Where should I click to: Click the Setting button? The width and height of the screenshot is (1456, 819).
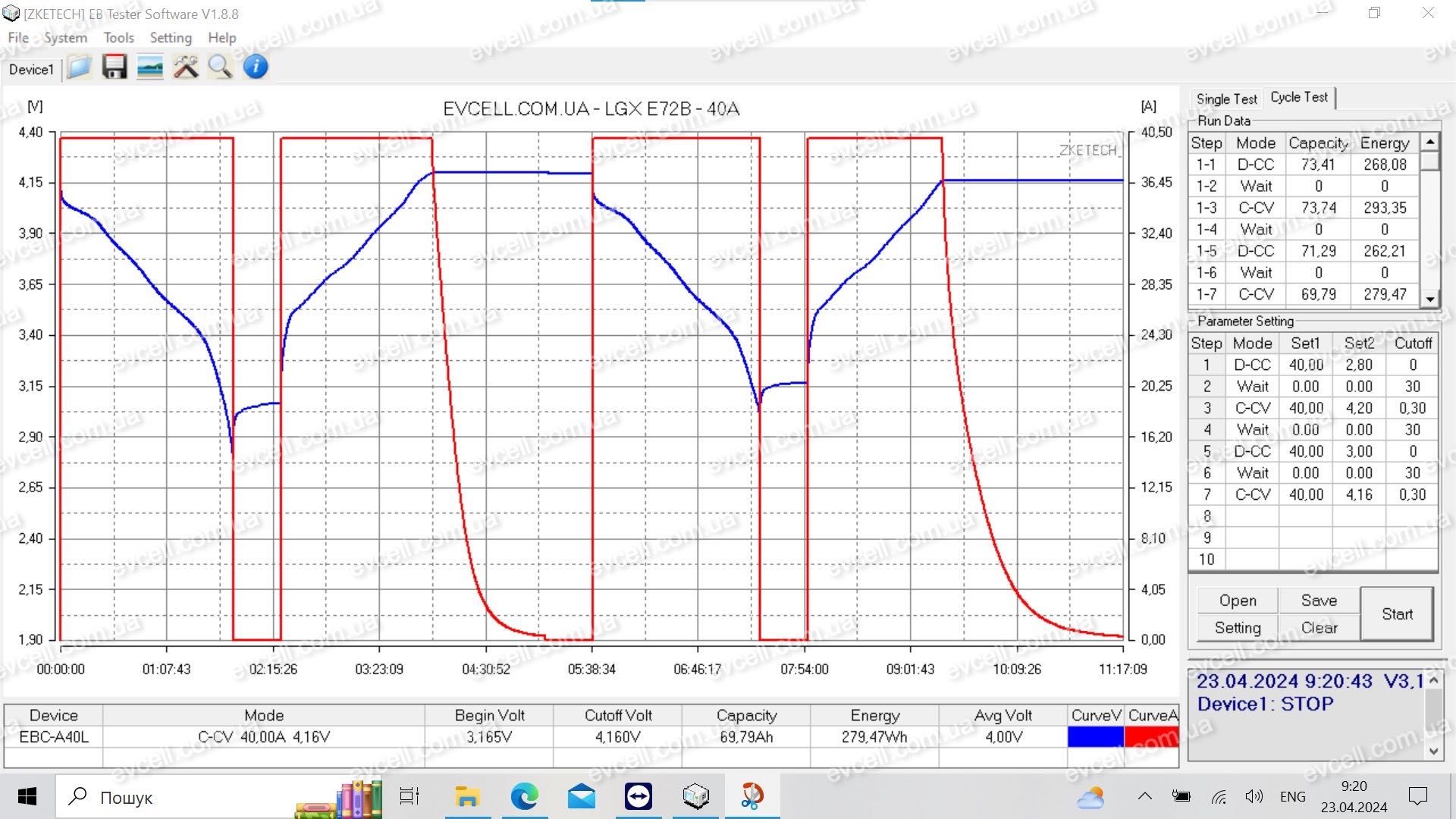coord(1238,628)
